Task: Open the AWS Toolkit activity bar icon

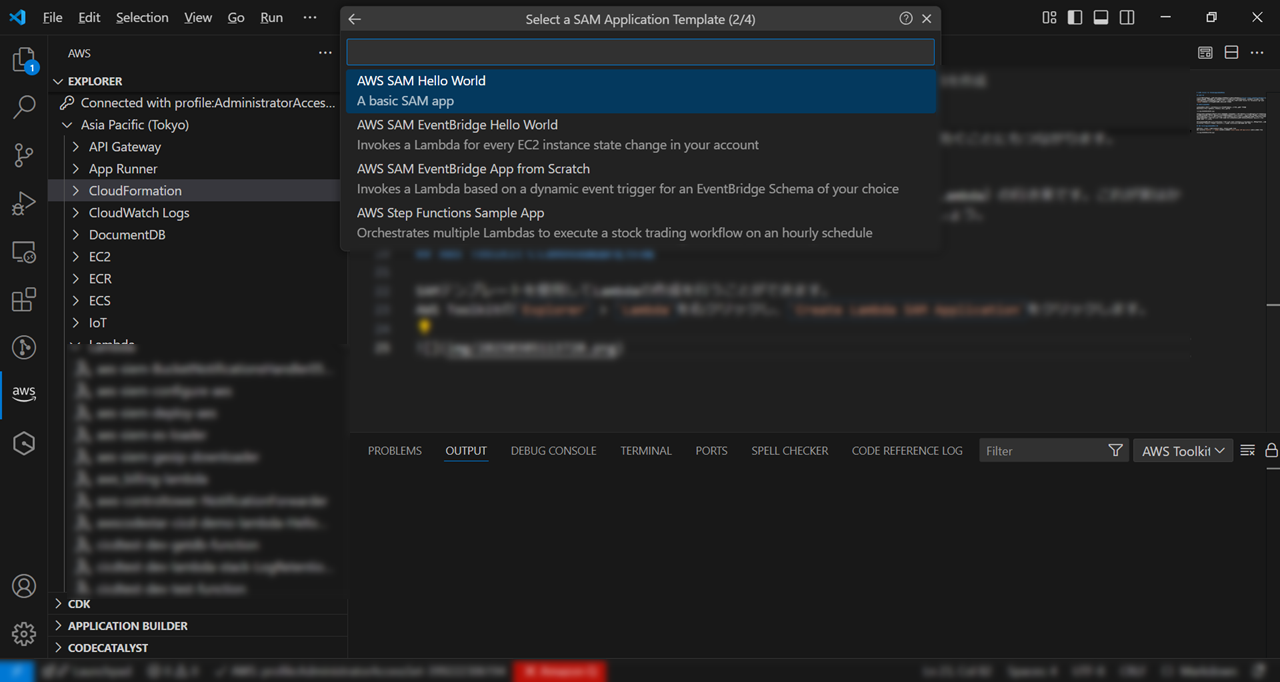Action: point(24,392)
